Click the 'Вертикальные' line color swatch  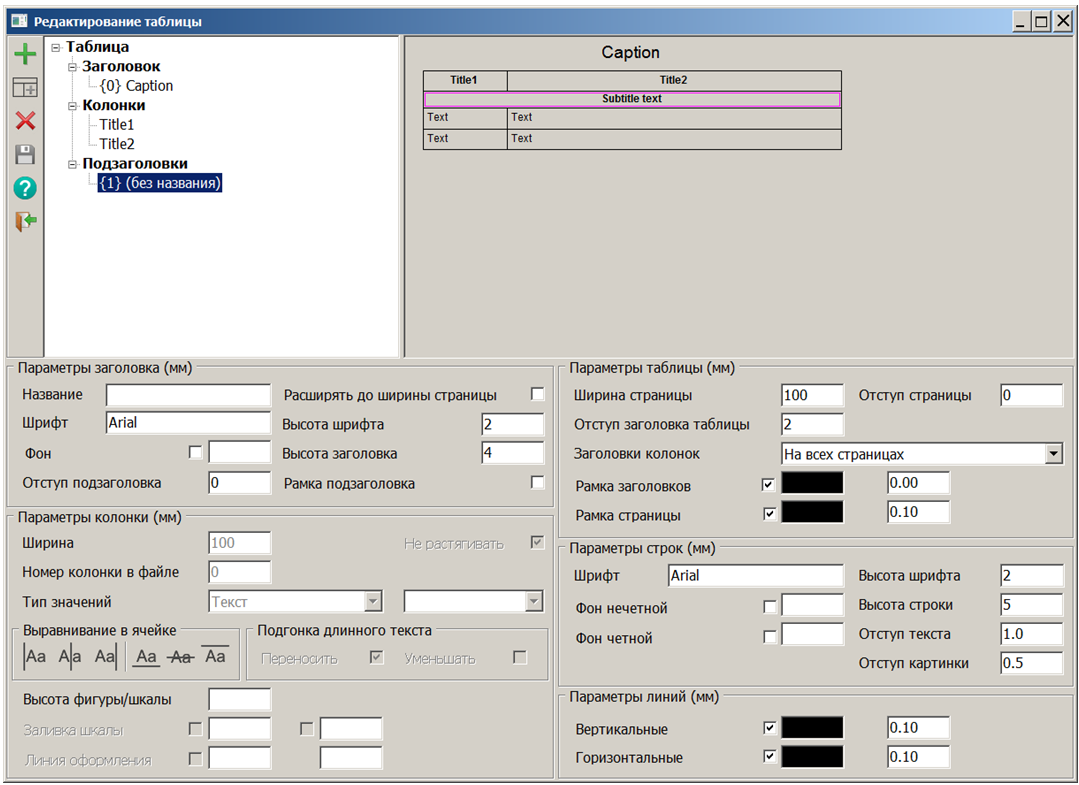pos(812,728)
